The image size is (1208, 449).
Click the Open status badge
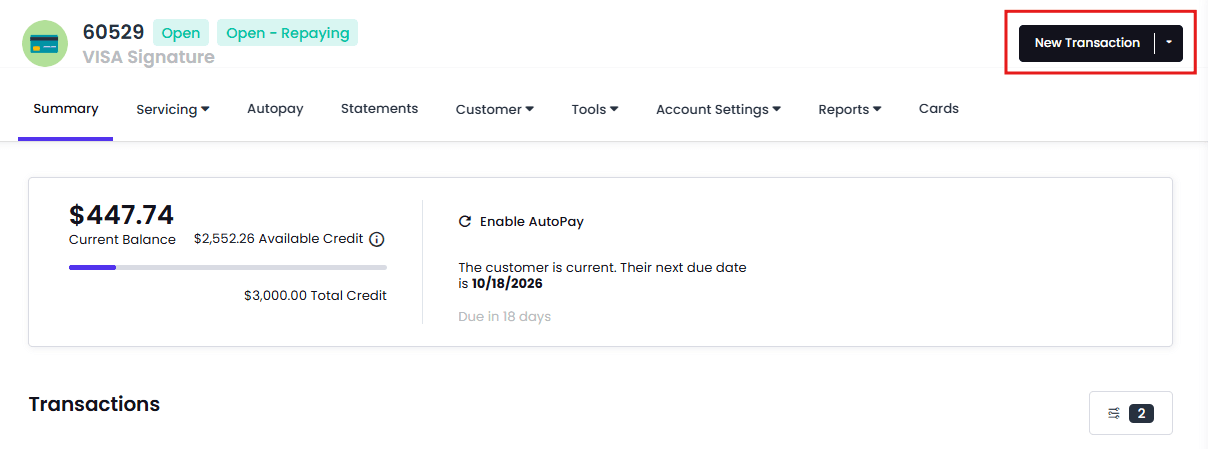coord(181,33)
